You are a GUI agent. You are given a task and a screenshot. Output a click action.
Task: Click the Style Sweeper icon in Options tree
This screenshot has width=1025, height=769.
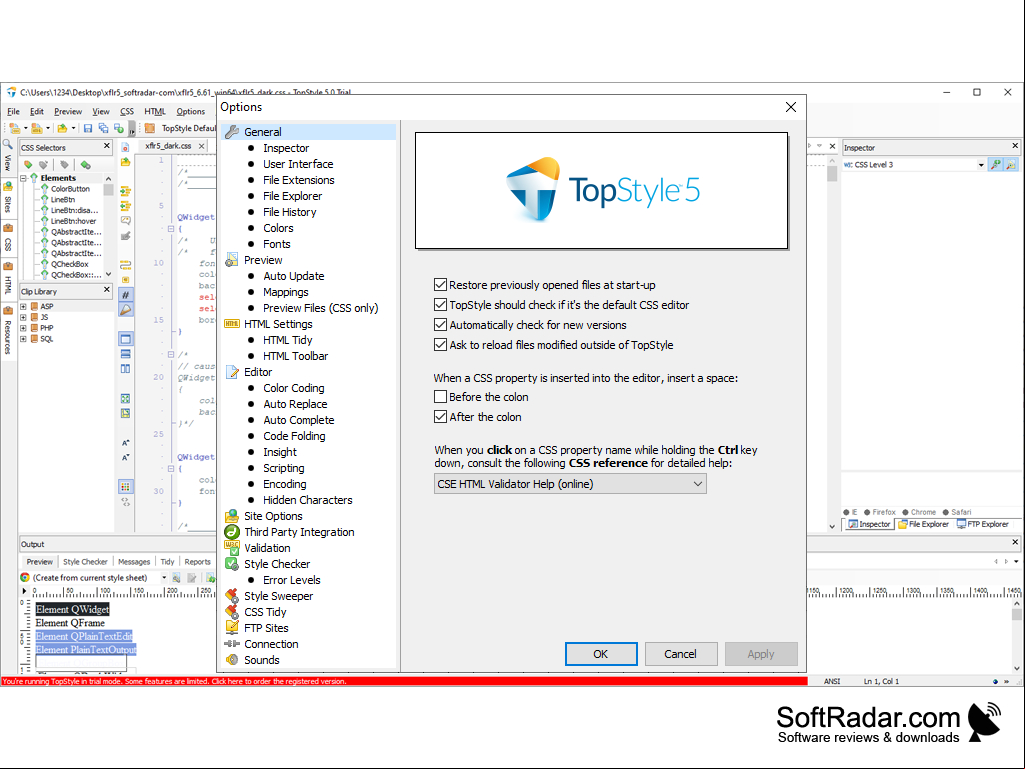click(x=231, y=596)
